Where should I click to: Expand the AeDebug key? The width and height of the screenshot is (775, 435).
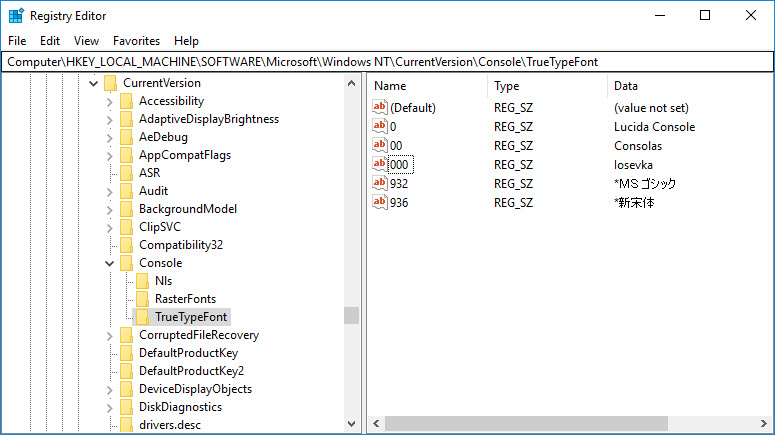110,138
